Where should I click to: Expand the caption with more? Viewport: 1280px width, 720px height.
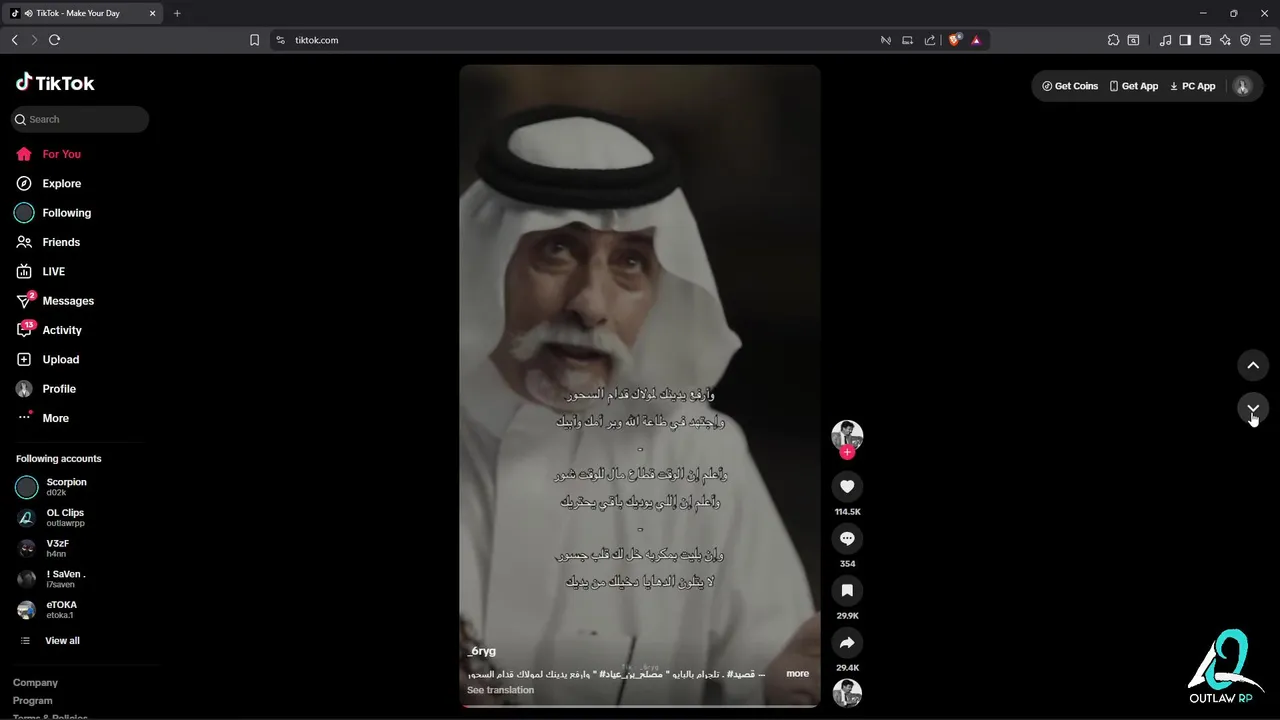pyautogui.click(x=797, y=673)
